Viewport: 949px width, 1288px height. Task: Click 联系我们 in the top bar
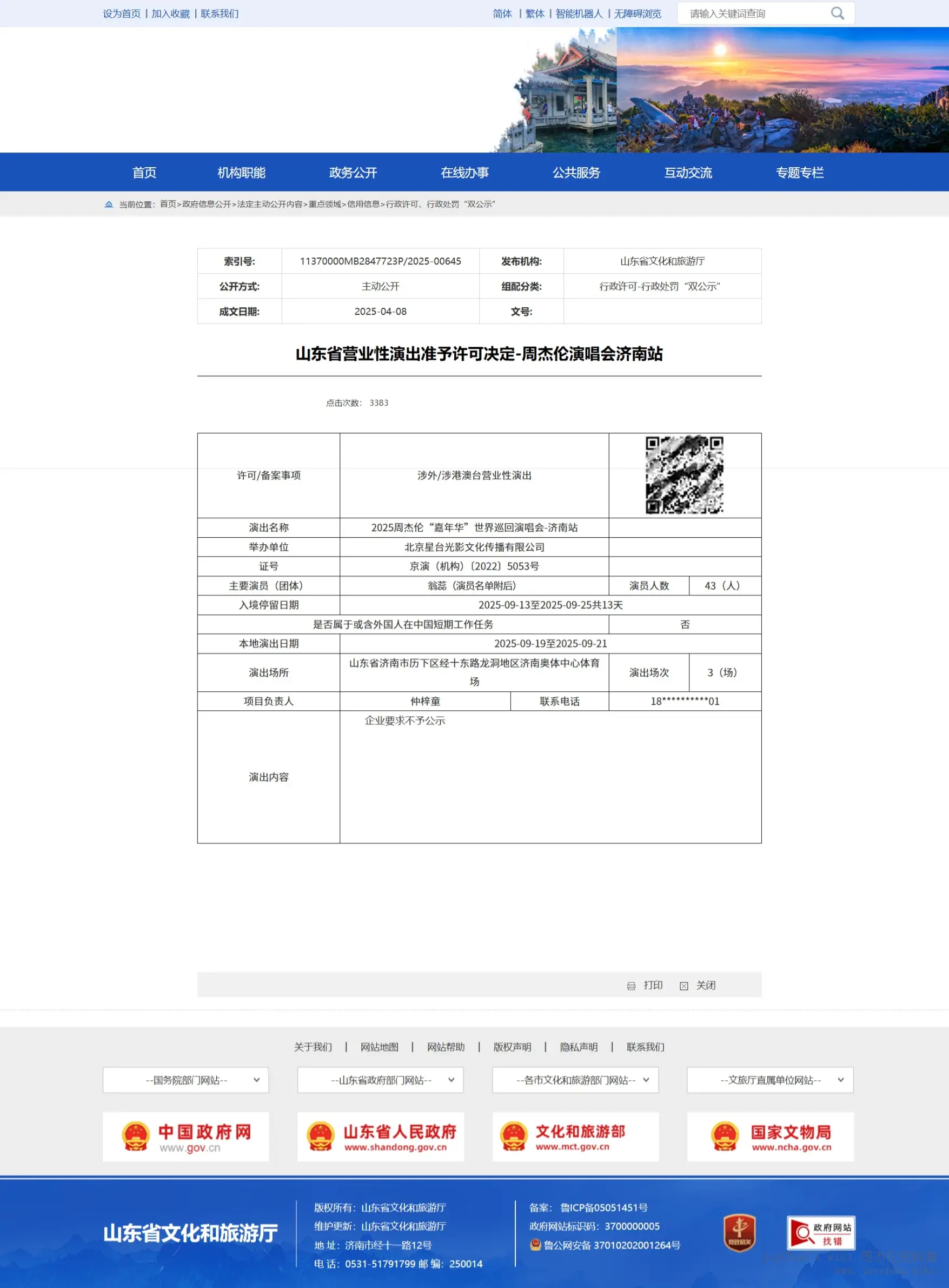pos(220,13)
